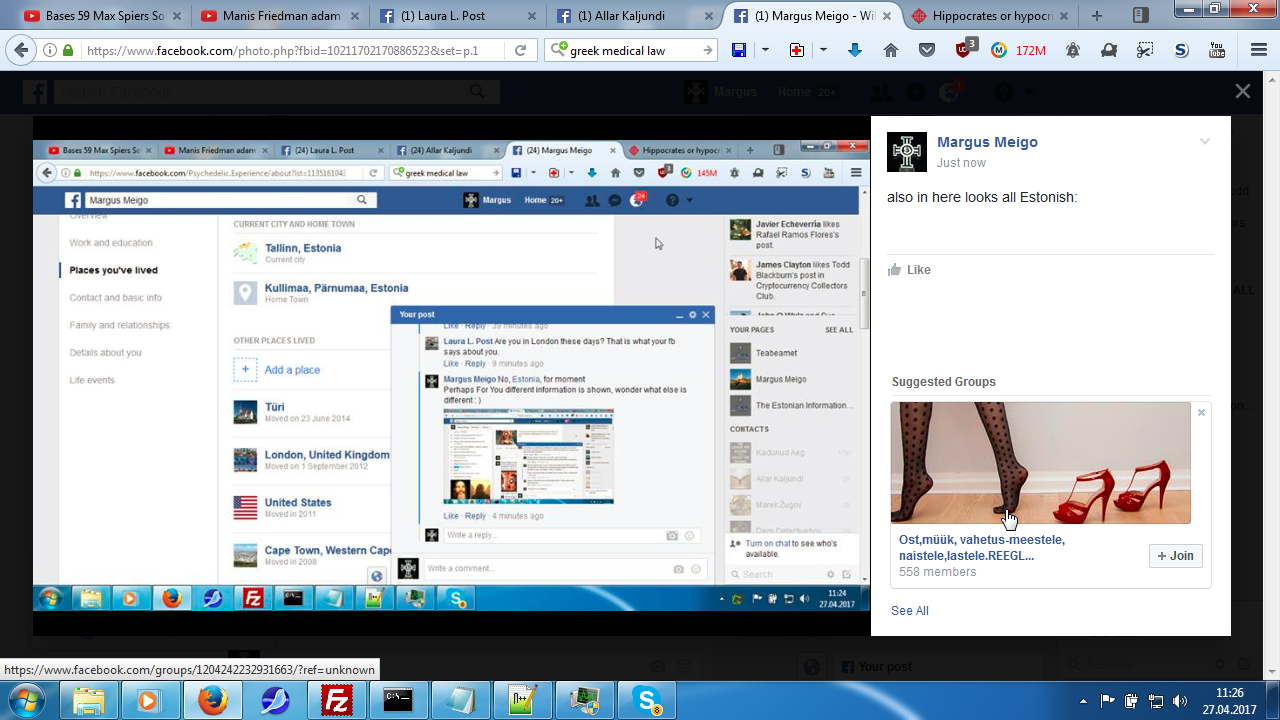Reload the page using address bar refresh icon
The height and width of the screenshot is (720, 1280).
pos(520,50)
